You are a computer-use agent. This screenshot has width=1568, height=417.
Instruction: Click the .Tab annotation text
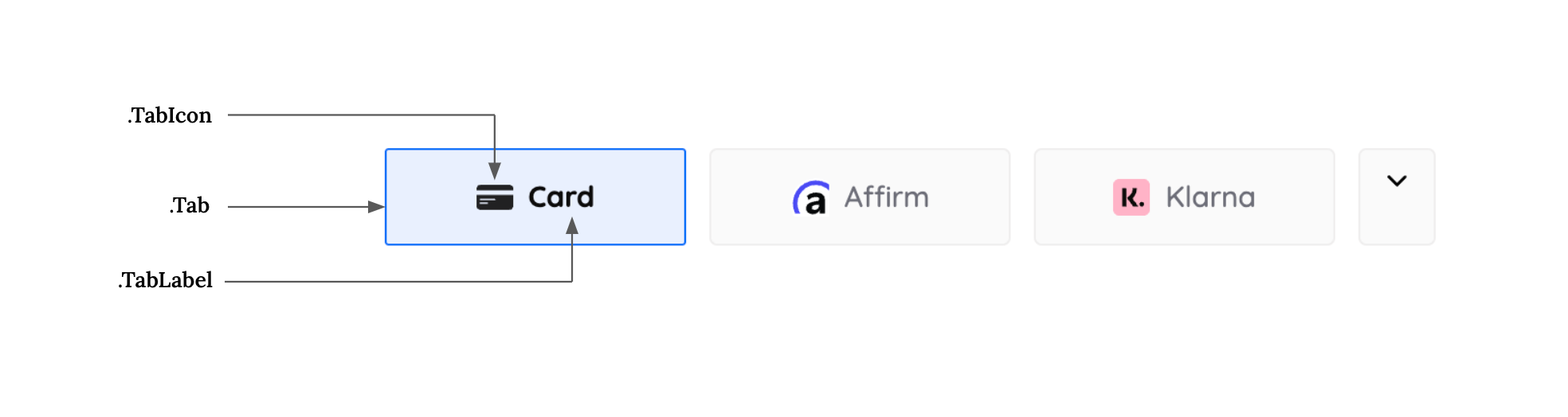[190, 205]
